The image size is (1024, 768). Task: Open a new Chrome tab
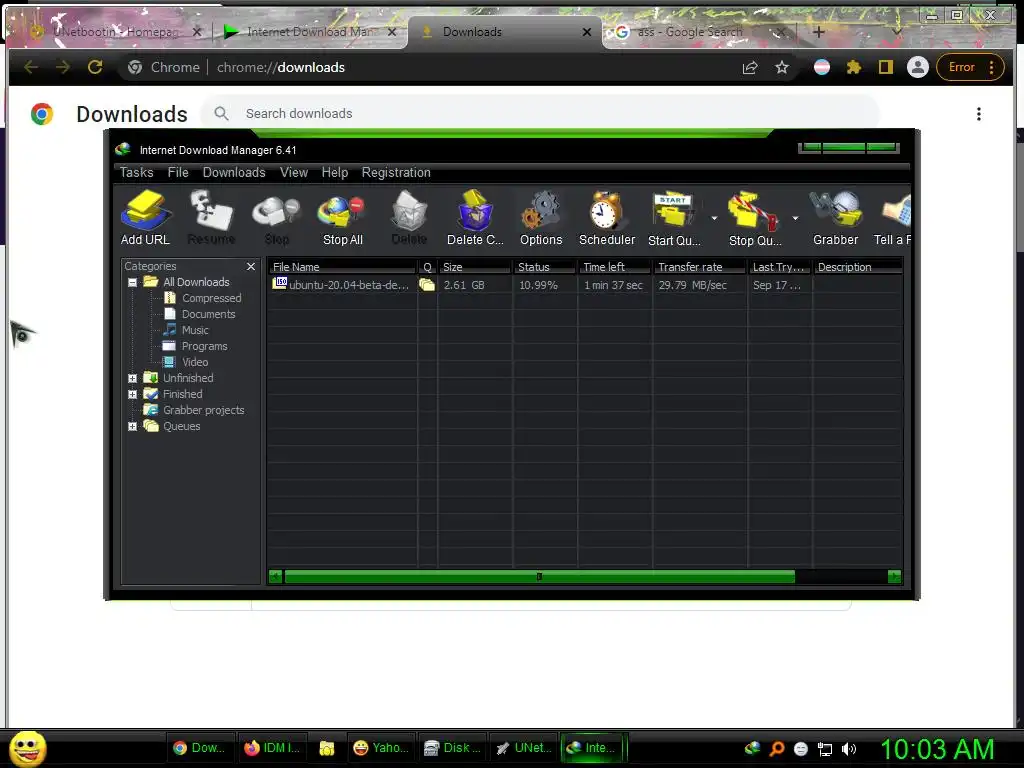click(x=818, y=31)
